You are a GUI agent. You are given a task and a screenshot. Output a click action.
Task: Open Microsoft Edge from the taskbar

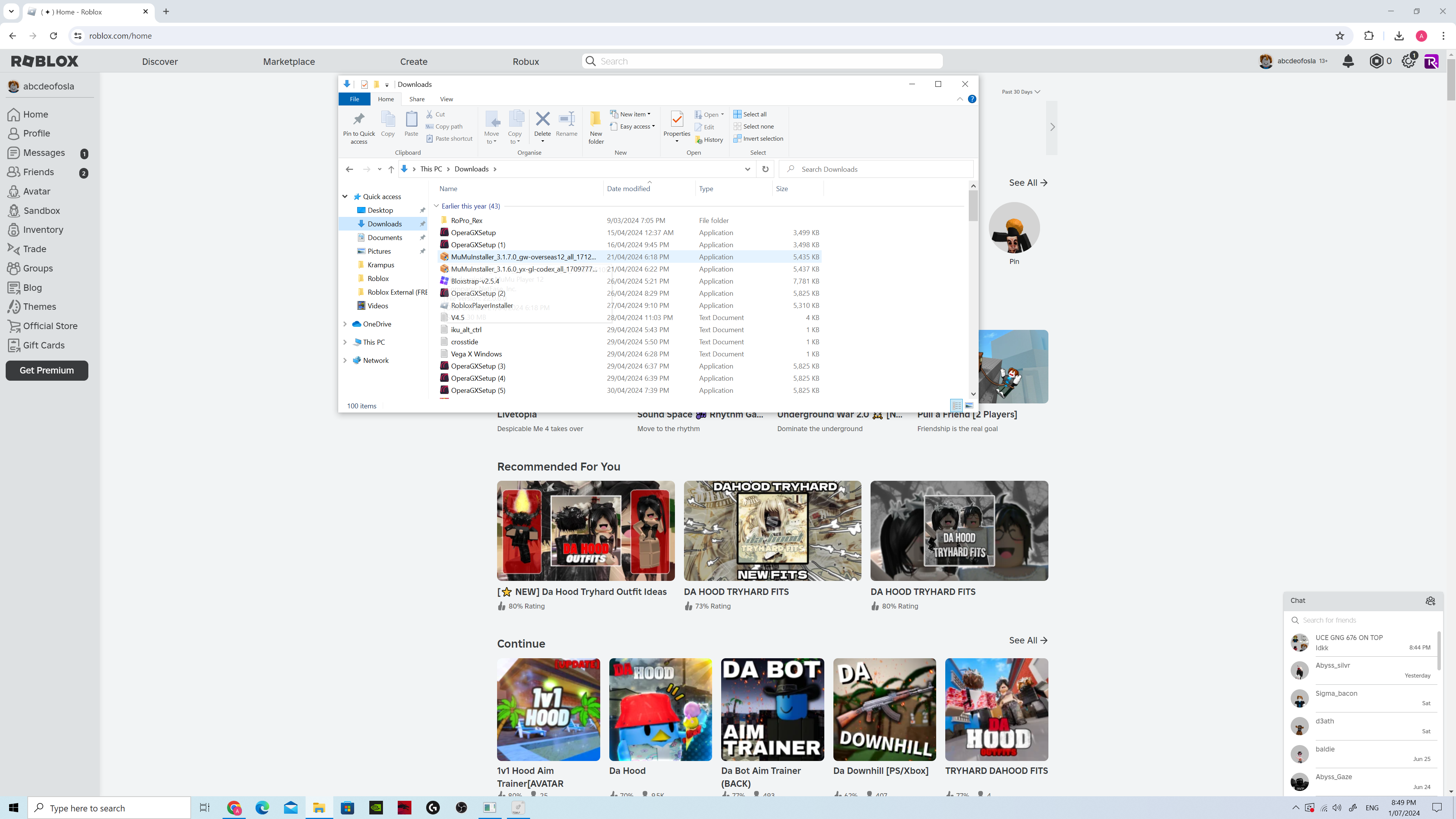pos(262,808)
